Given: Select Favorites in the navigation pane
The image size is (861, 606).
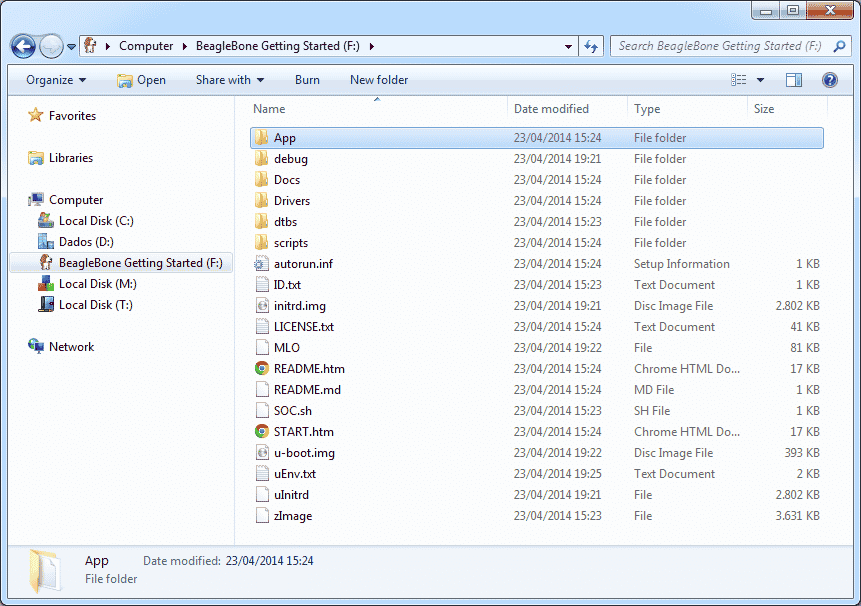Looking at the screenshot, I should point(72,116).
